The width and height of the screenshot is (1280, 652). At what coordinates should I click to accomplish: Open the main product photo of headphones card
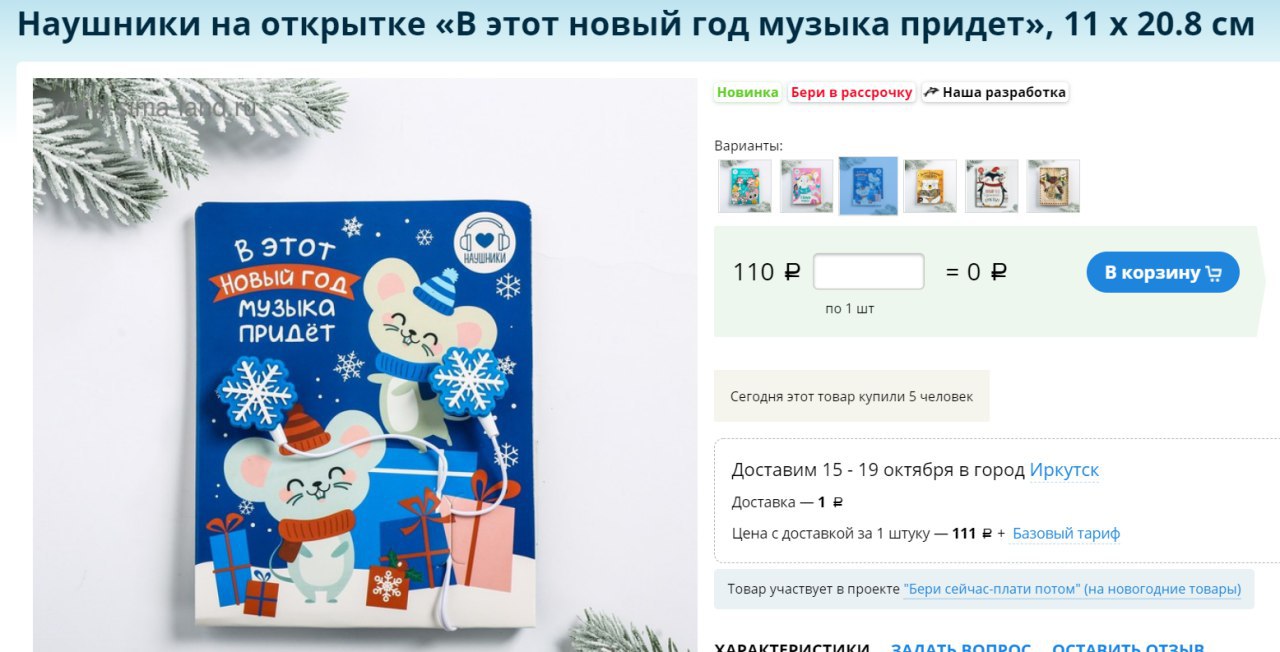click(365, 365)
